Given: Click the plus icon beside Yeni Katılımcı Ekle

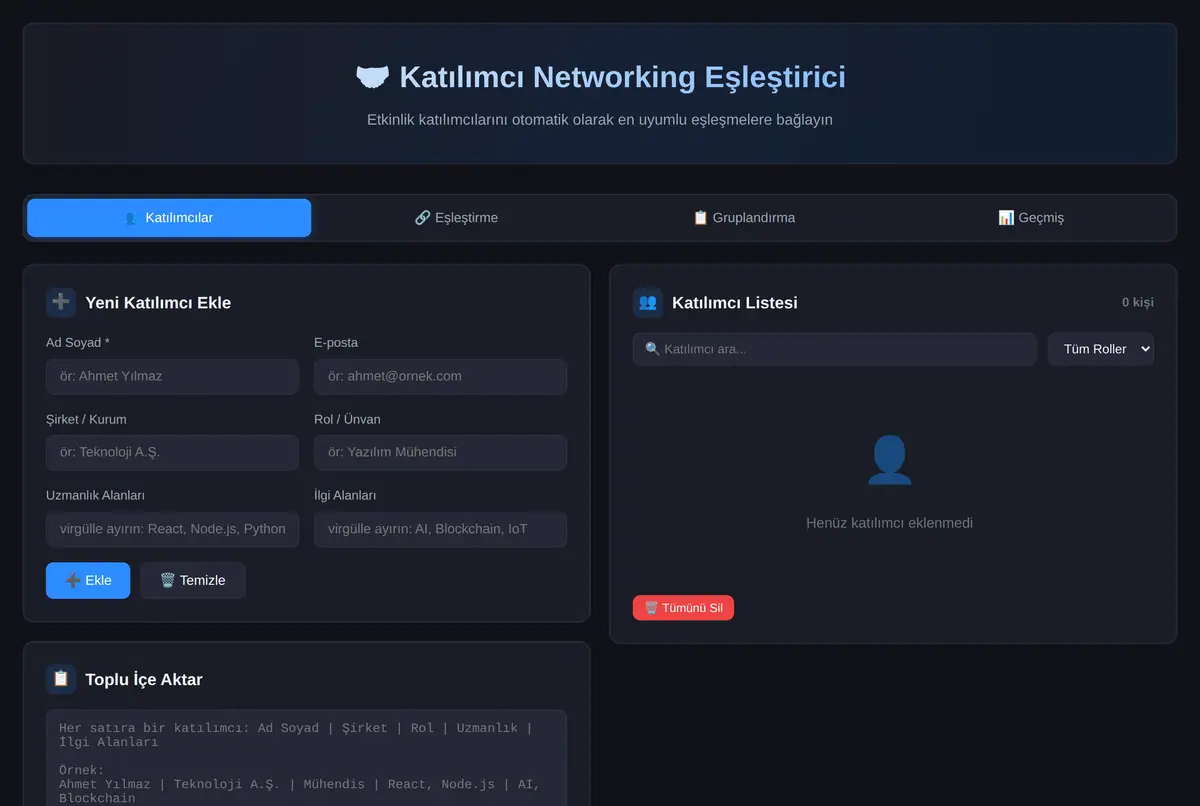Looking at the screenshot, I should click(x=61, y=303).
